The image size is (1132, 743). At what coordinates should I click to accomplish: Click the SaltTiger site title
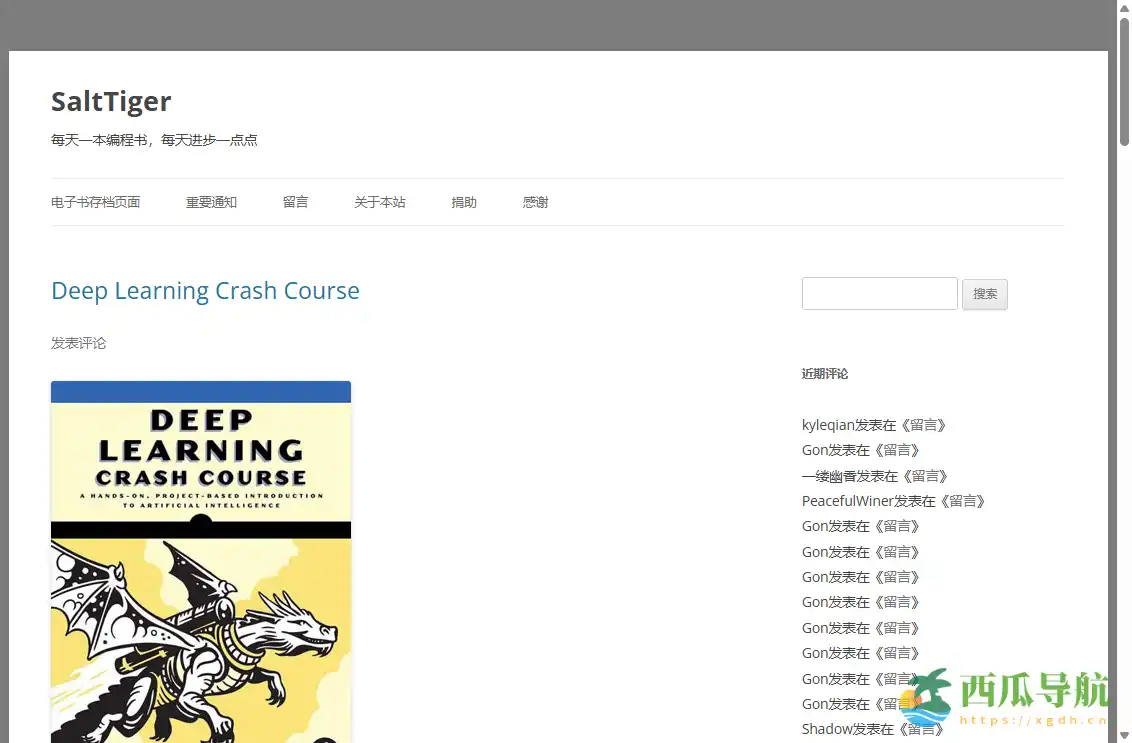(111, 101)
